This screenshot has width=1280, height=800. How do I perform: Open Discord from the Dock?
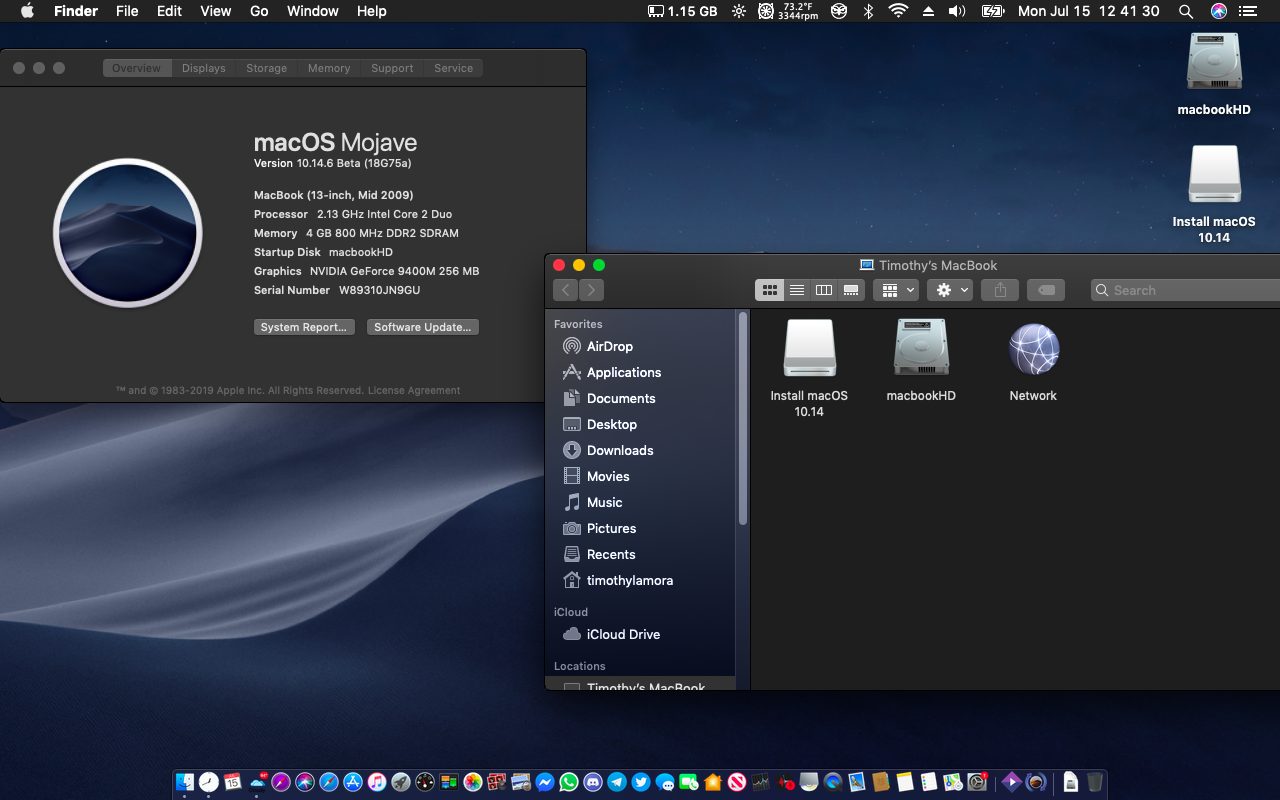[x=592, y=782]
